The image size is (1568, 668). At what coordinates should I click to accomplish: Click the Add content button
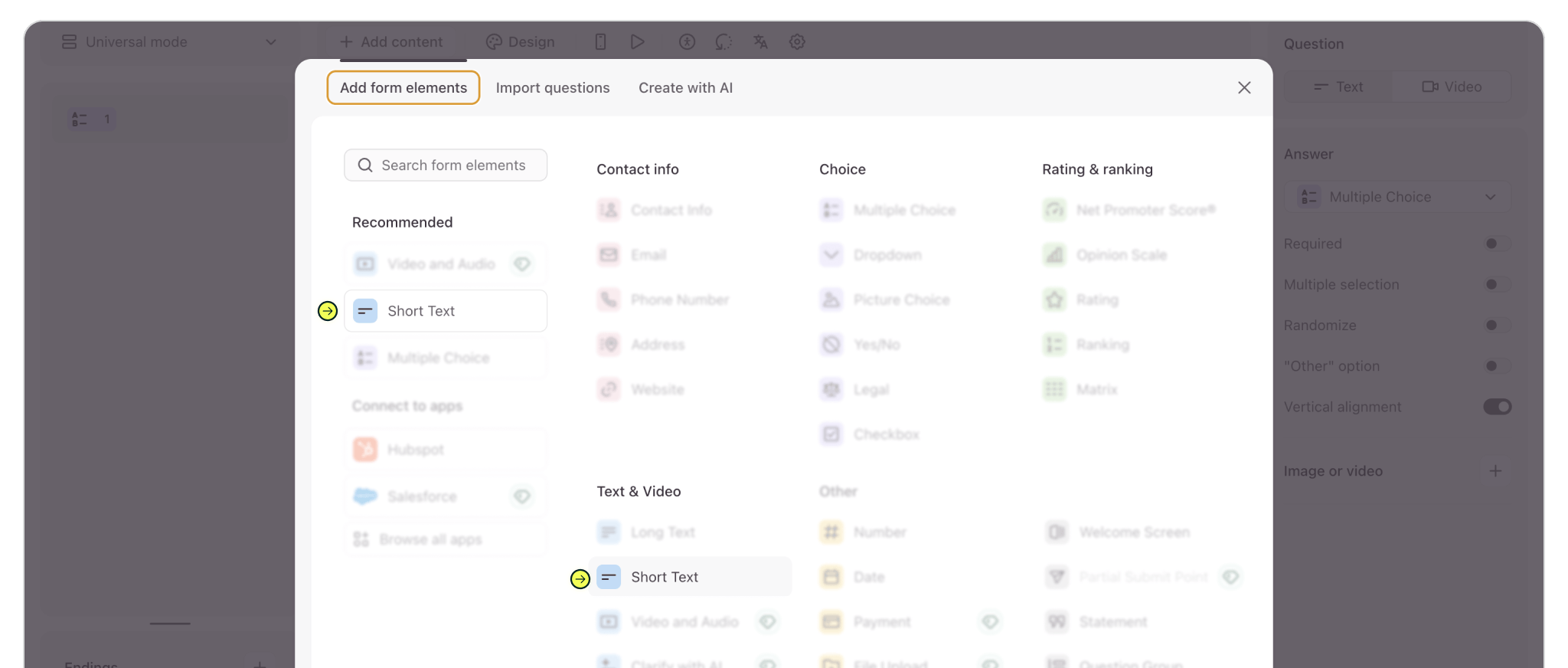[391, 42]
